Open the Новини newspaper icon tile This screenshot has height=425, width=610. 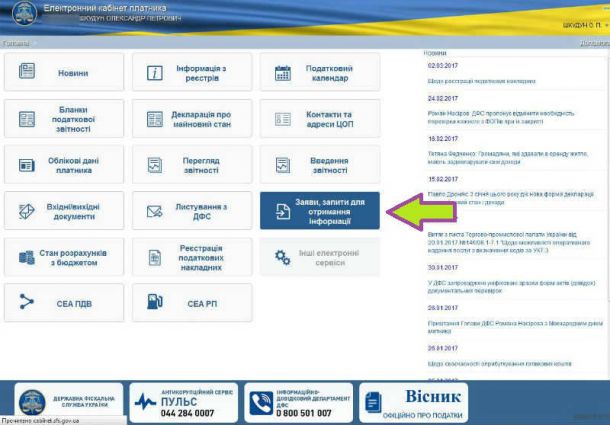(27, 71)
